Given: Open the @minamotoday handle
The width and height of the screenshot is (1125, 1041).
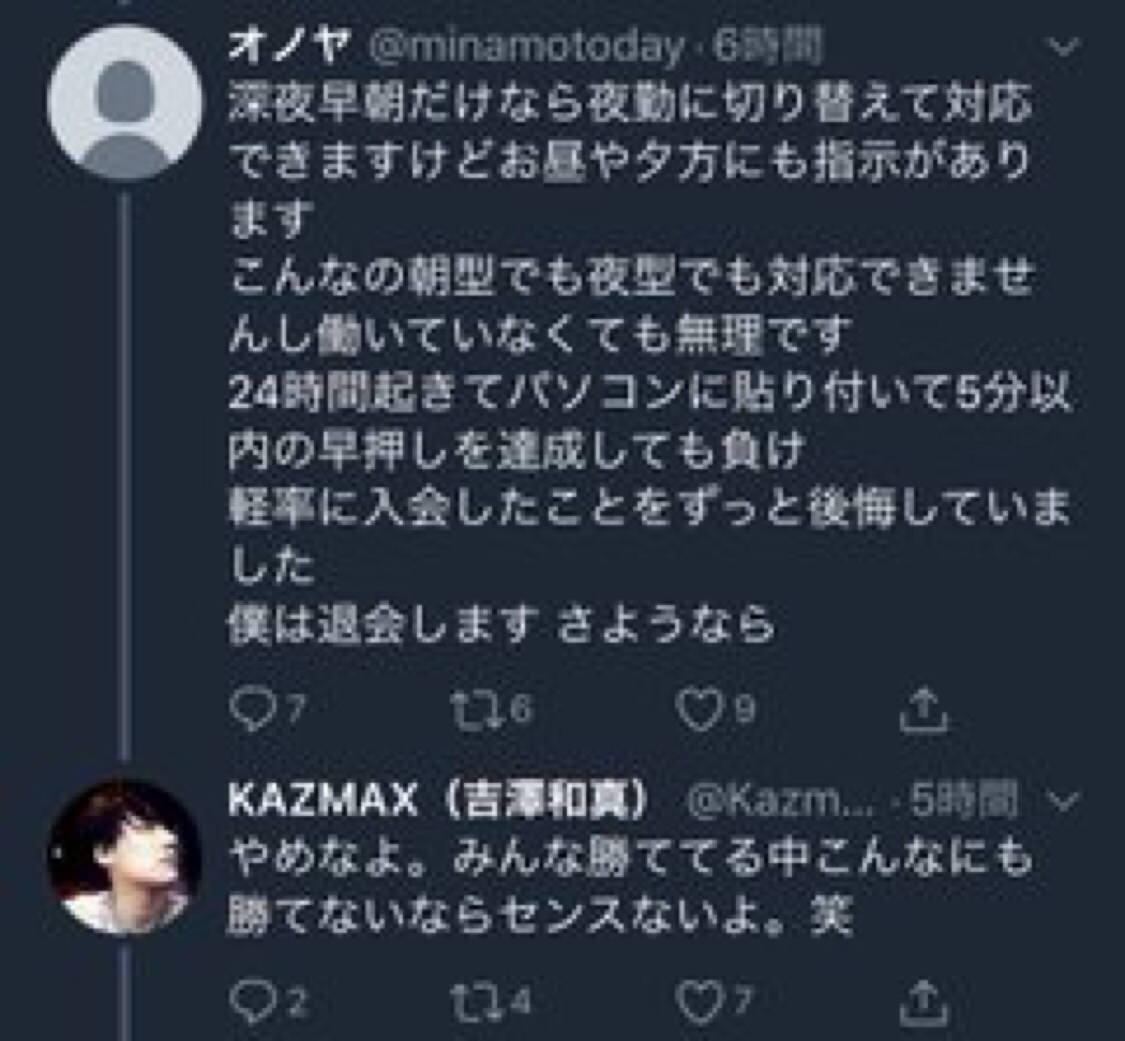Looking at the screenshot, I should point(526,46).
